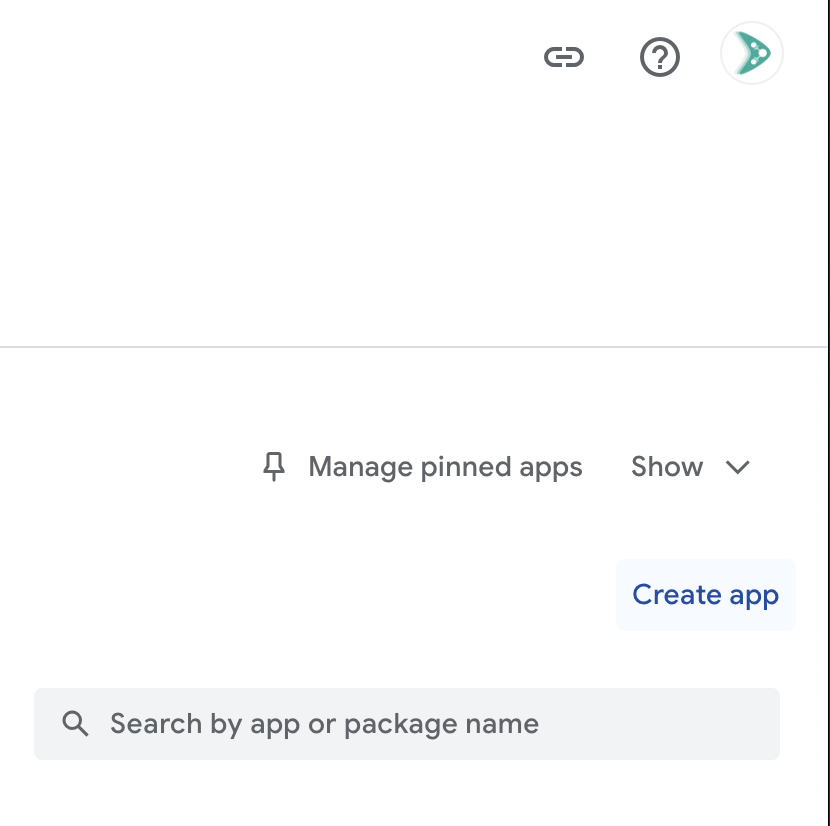Click the Show label to expand options
This screenshot has width=830, height=826.
tap(667, 467)
